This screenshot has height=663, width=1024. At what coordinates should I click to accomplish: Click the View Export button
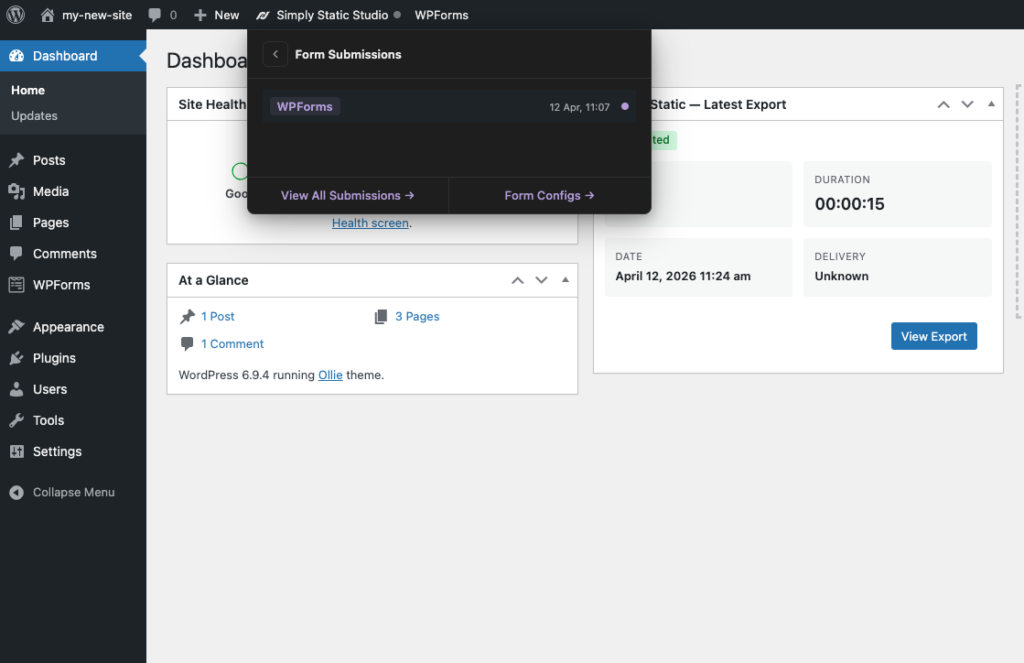coord(933,336)
